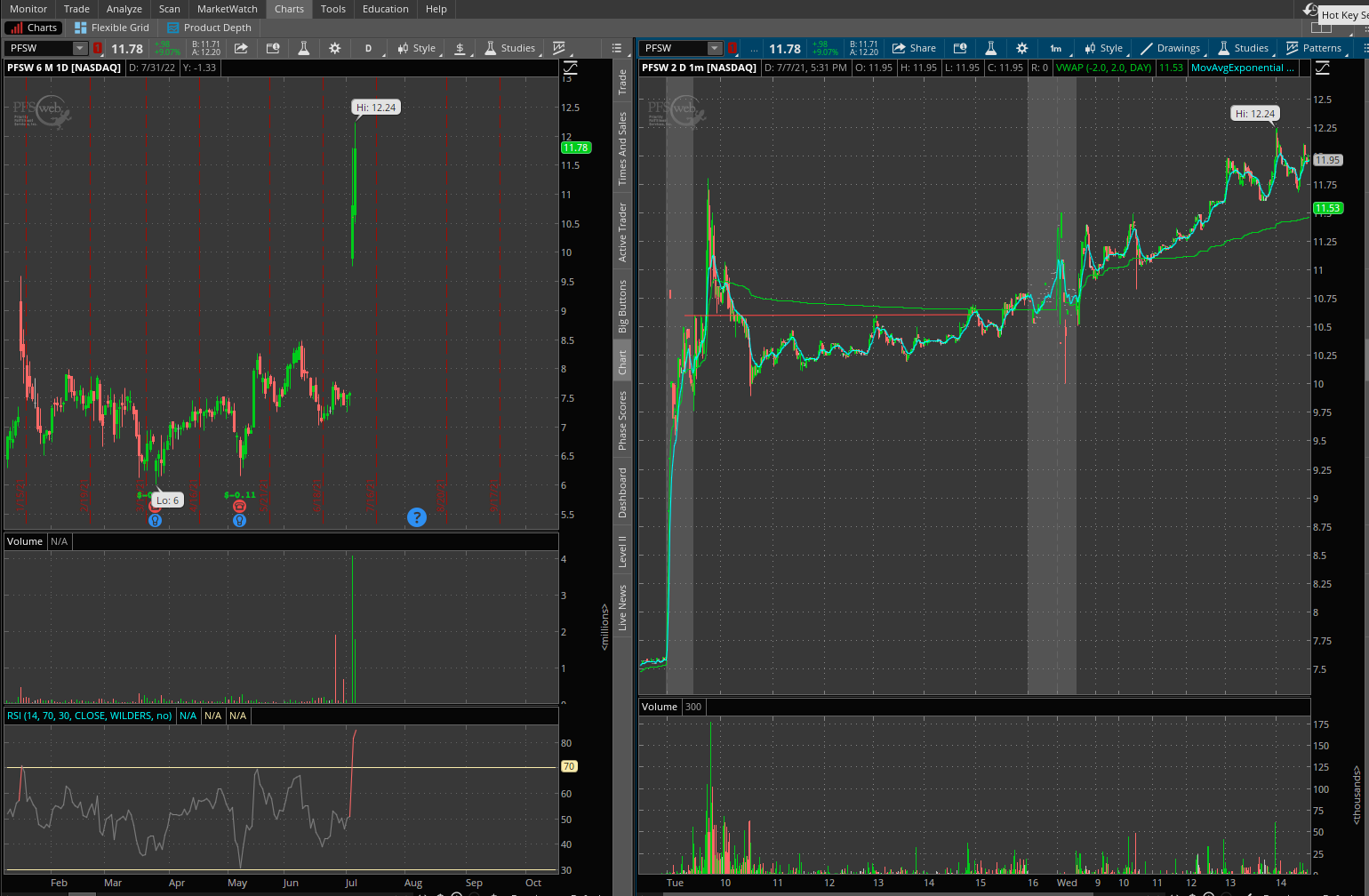The image size is (1369, 896).
Task: Open the Active Trader side tab
Action: coord(622,232)
